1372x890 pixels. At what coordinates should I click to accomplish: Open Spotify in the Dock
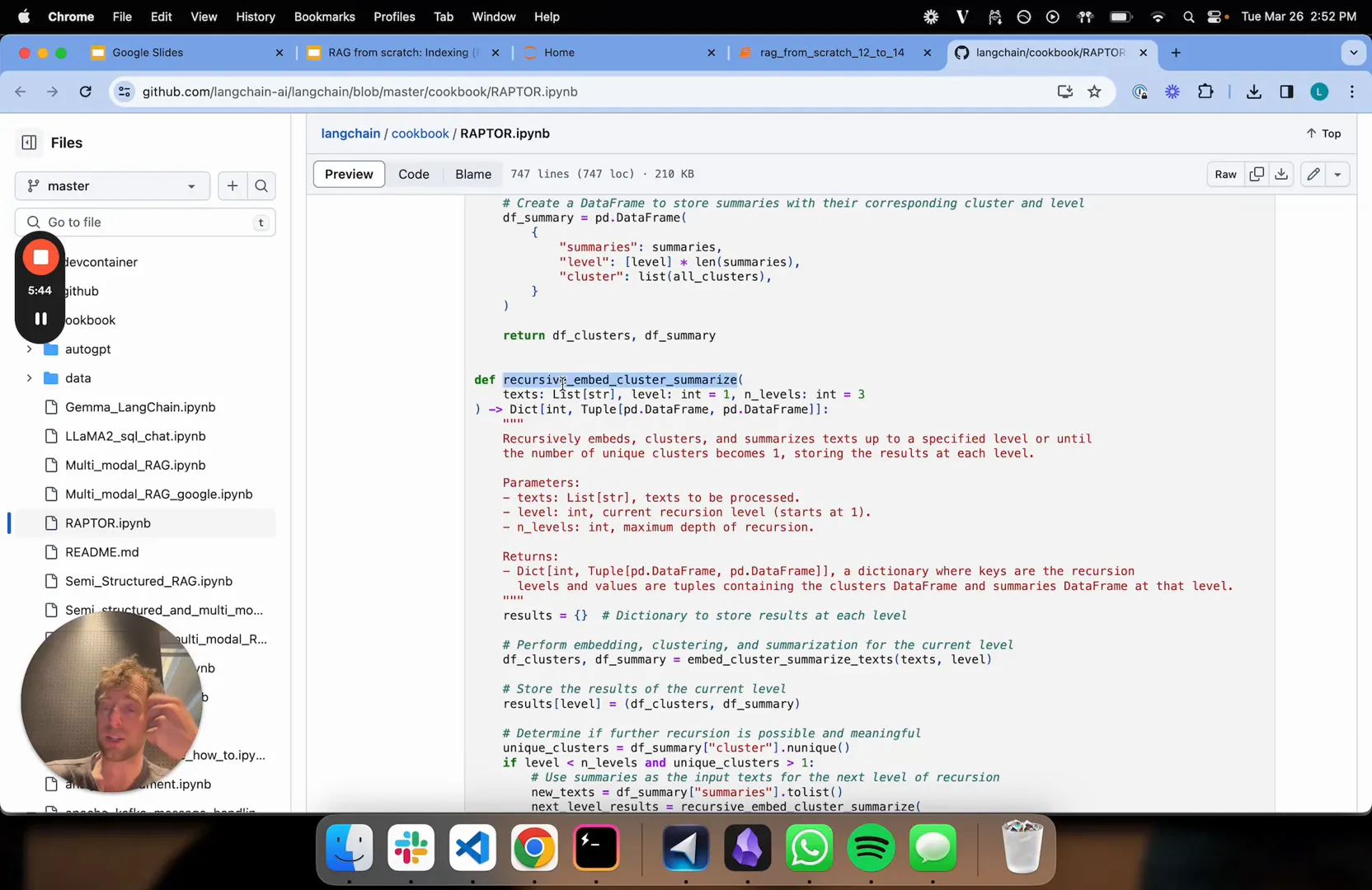click(x=871, y=848)
